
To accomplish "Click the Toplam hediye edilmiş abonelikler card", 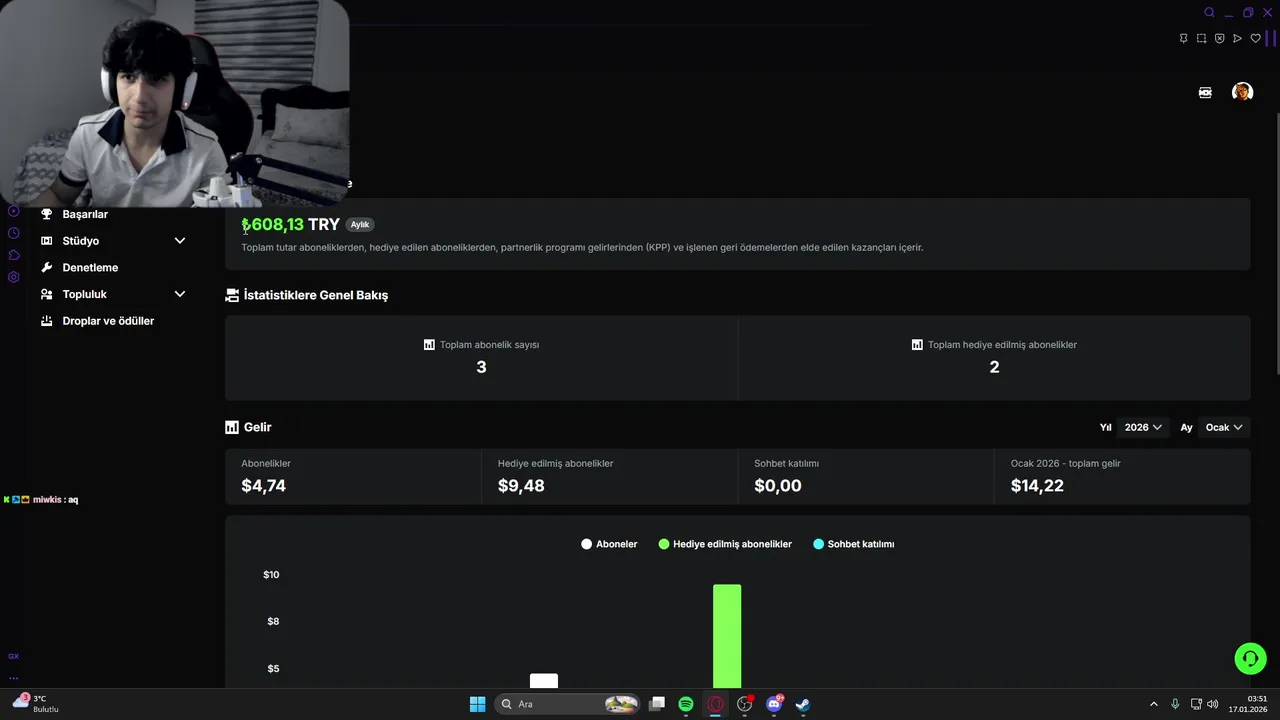I will click(994, 358).
